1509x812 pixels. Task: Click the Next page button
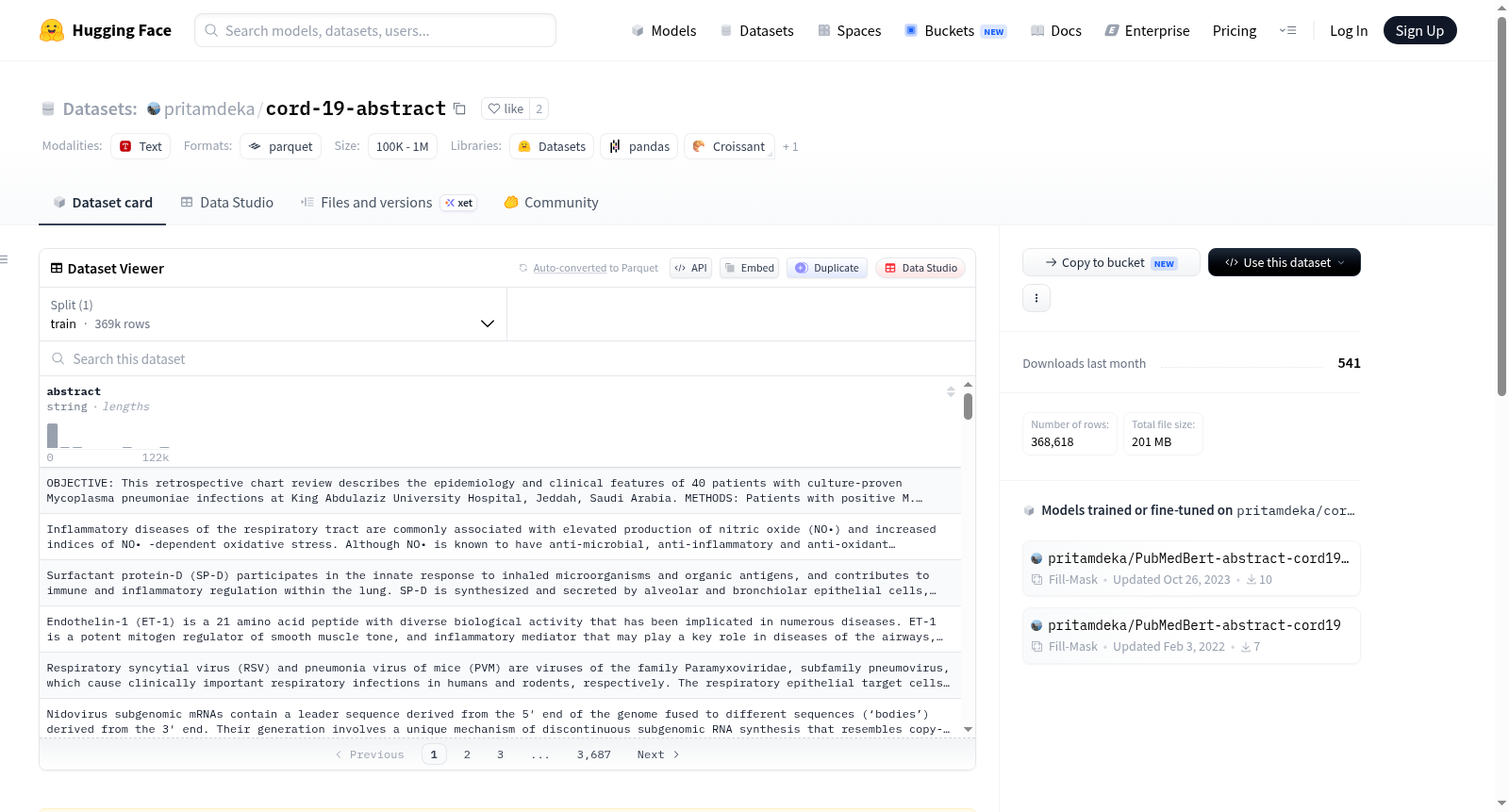657,754
